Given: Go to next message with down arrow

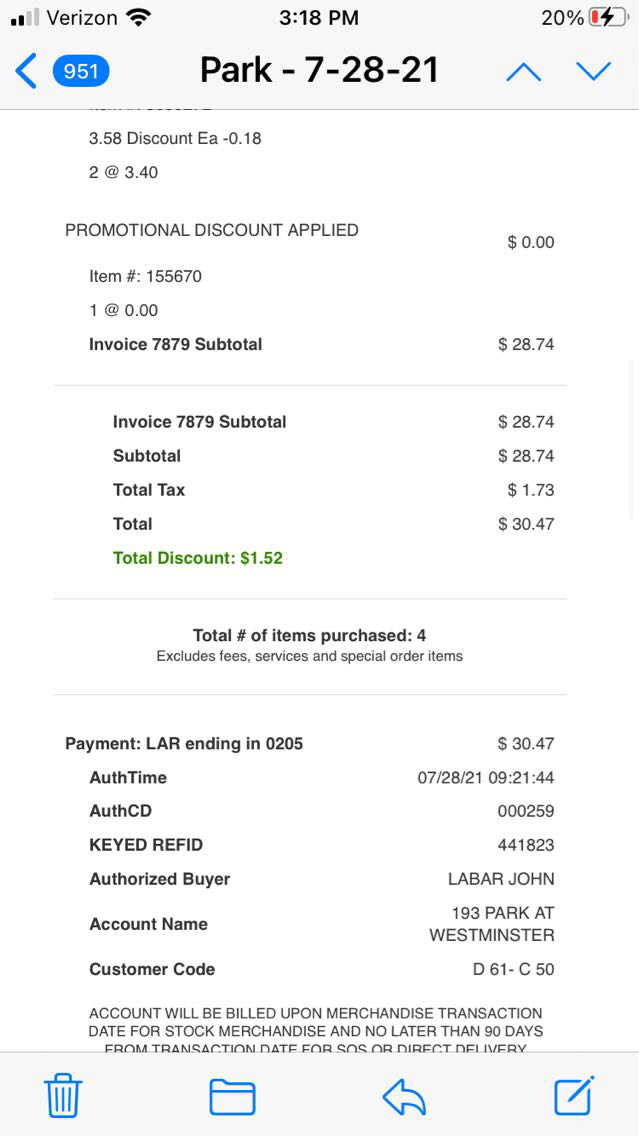Looking at the screenshot, I should [593, 71].
